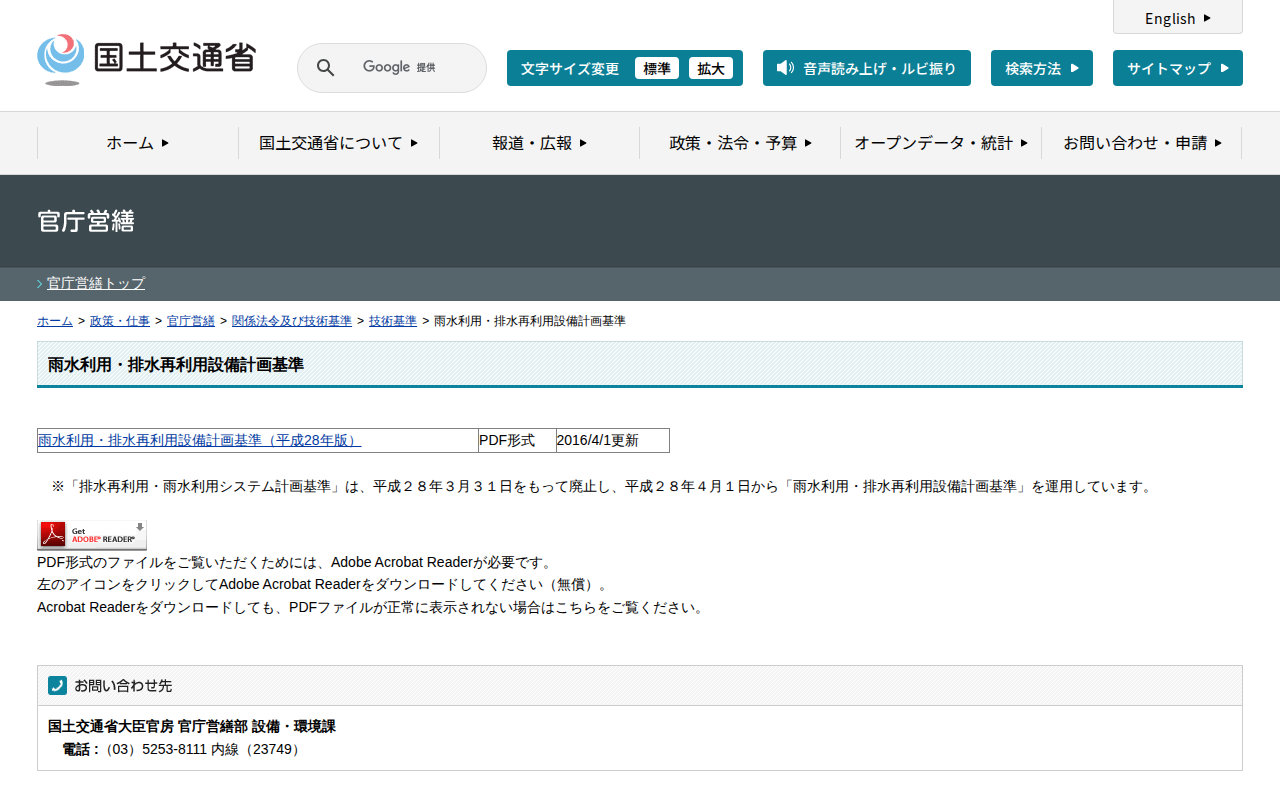This screenshot has height=800, width=1280.
Task: Click the speaker icon for 音声読み上げ
Action: [x=785, y=68]
